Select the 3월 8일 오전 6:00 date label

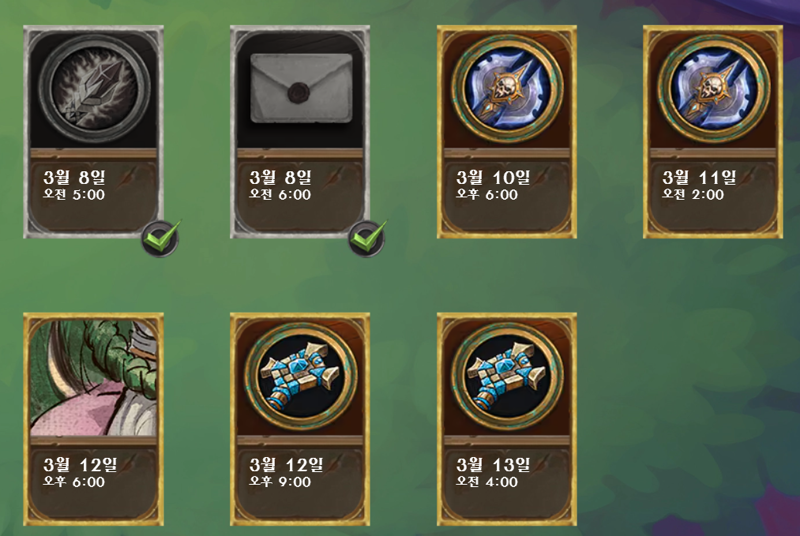tap(281, 185)
